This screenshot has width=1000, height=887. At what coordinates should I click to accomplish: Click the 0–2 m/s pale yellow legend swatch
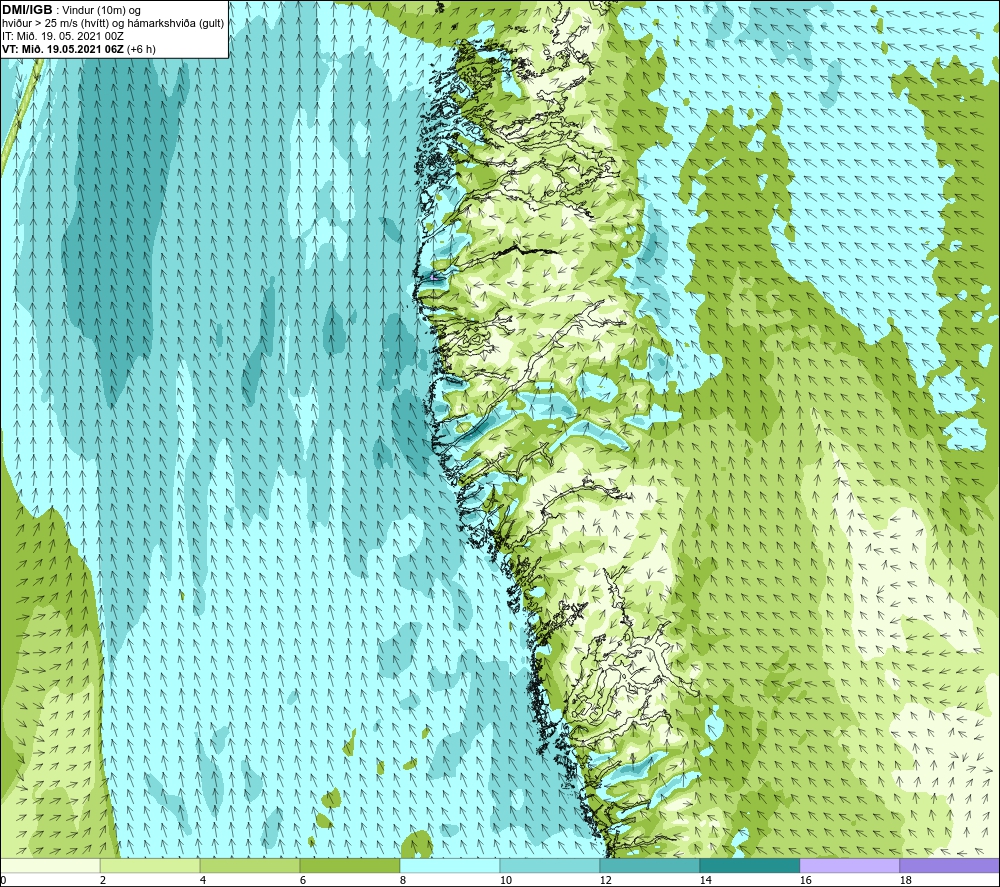click(50, 865)
